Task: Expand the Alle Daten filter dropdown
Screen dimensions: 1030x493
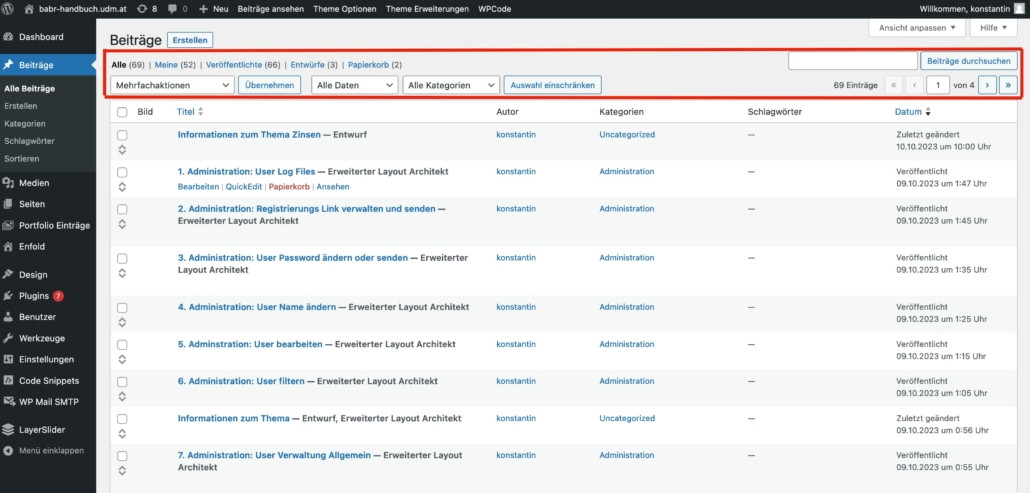Action: click(x=354, y=86)
